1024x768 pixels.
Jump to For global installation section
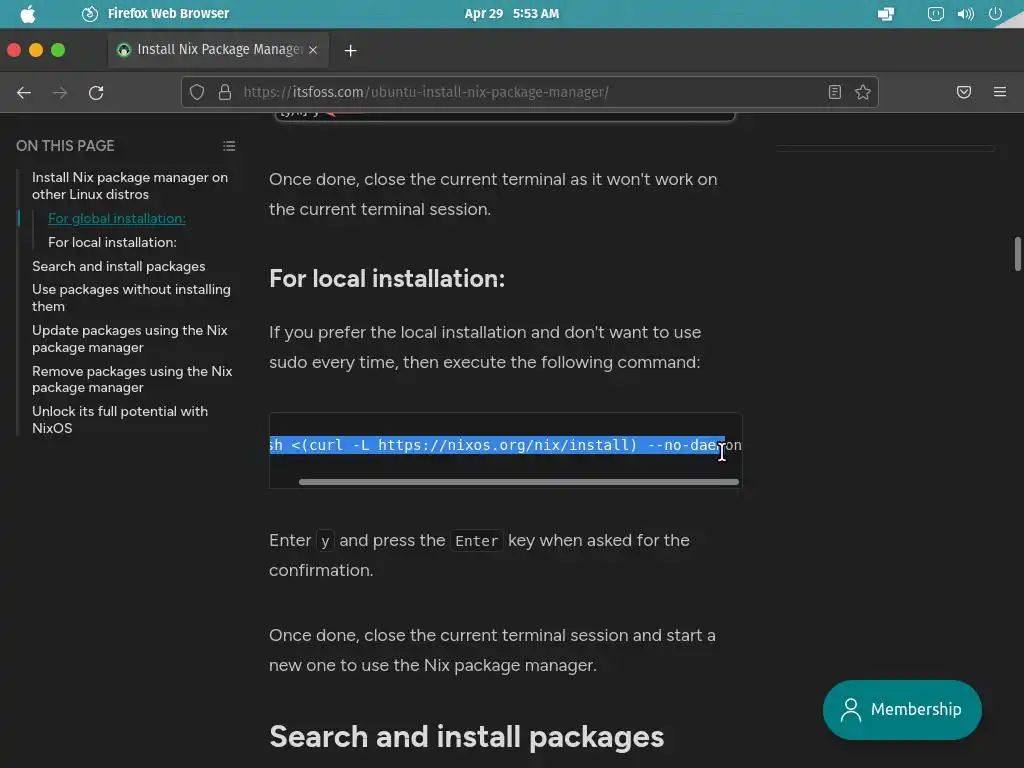117,218
